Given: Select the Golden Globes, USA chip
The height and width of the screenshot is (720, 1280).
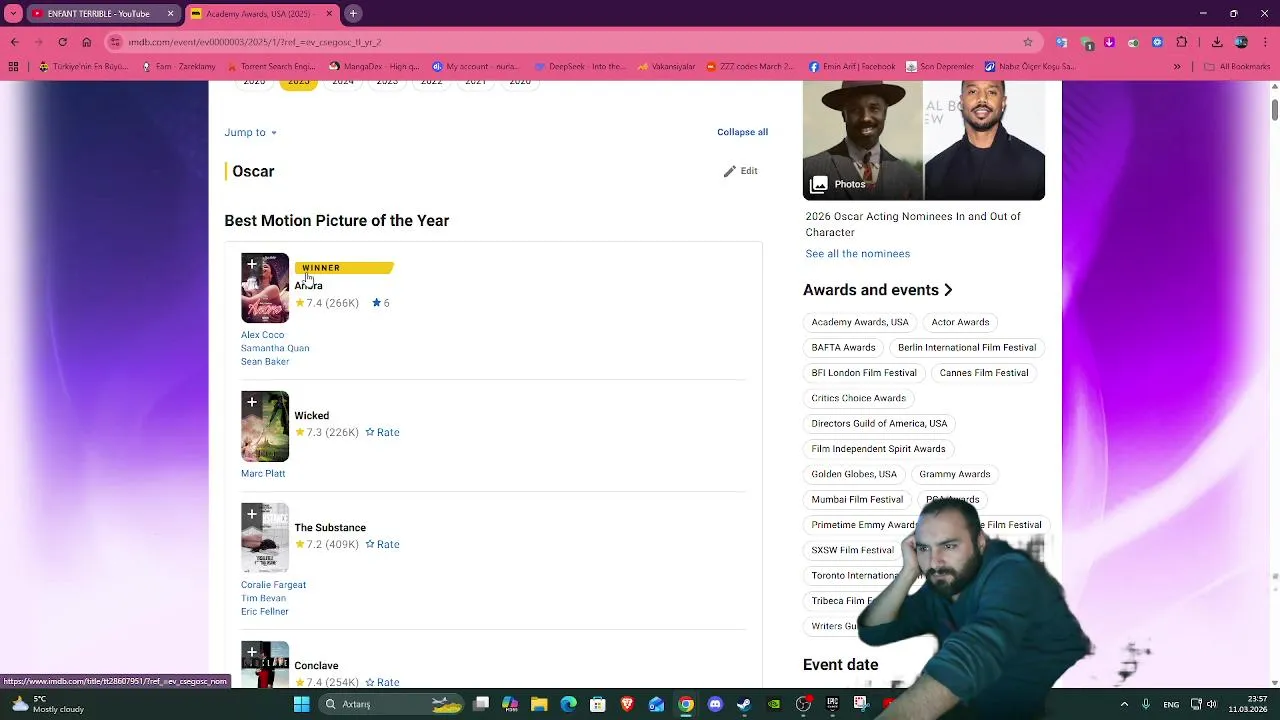Looking at the screenshot, I should pos(854,474).
